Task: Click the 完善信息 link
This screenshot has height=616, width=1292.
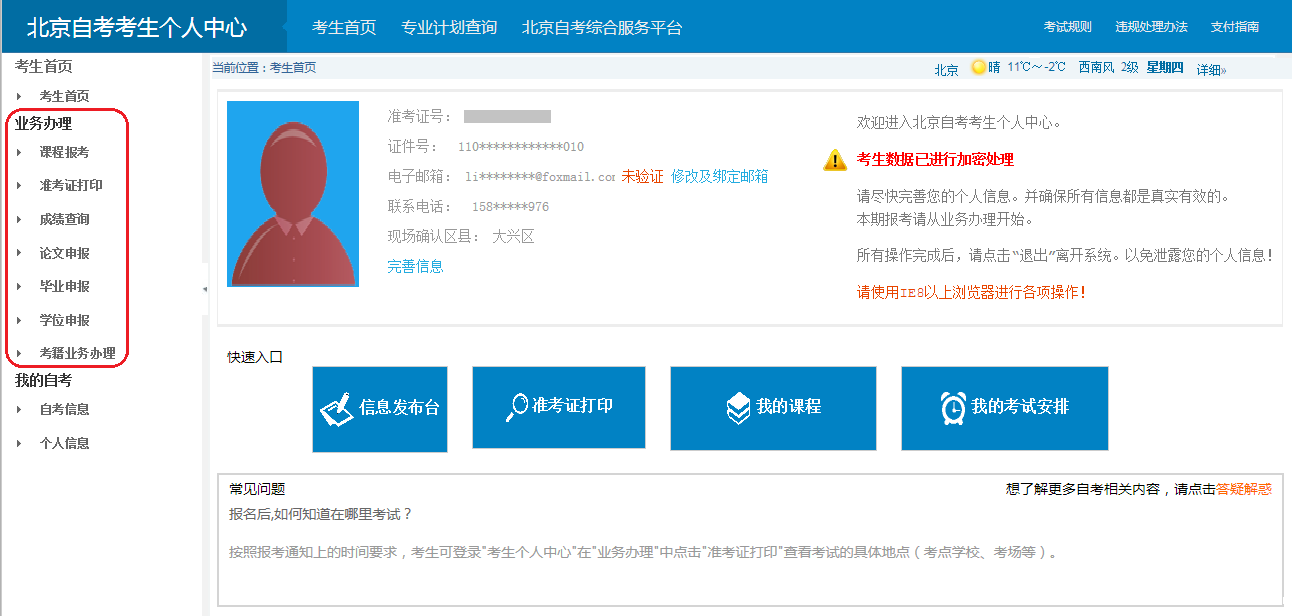Action: 415,266
